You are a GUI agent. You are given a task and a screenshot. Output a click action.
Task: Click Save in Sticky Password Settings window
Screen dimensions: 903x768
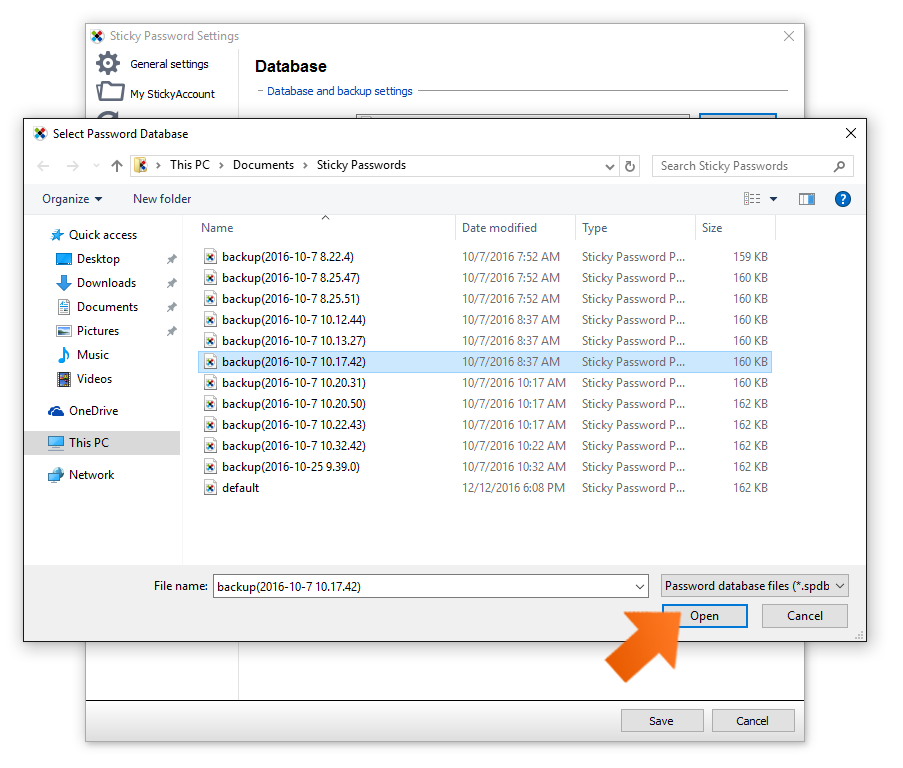[x=662, y=721]
